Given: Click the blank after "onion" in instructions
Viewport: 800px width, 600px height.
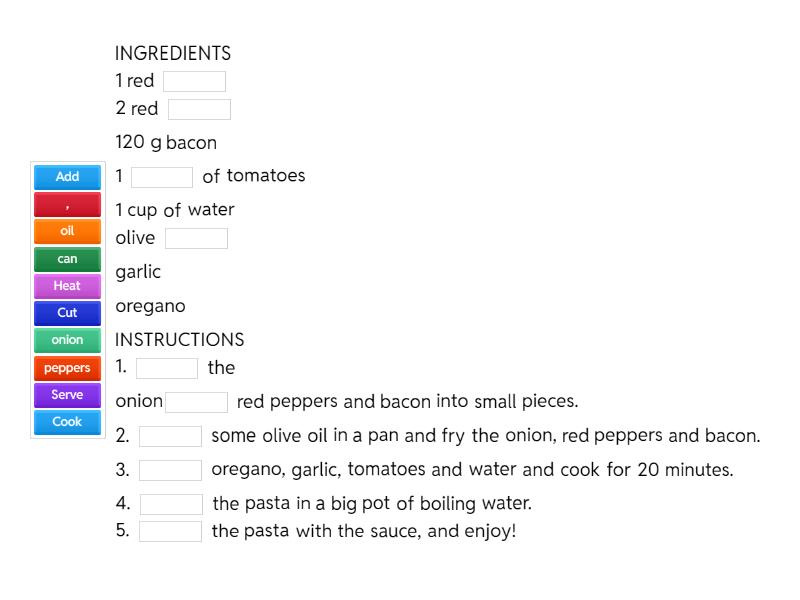Looking at the screenshot, I should tap(196, 402).
